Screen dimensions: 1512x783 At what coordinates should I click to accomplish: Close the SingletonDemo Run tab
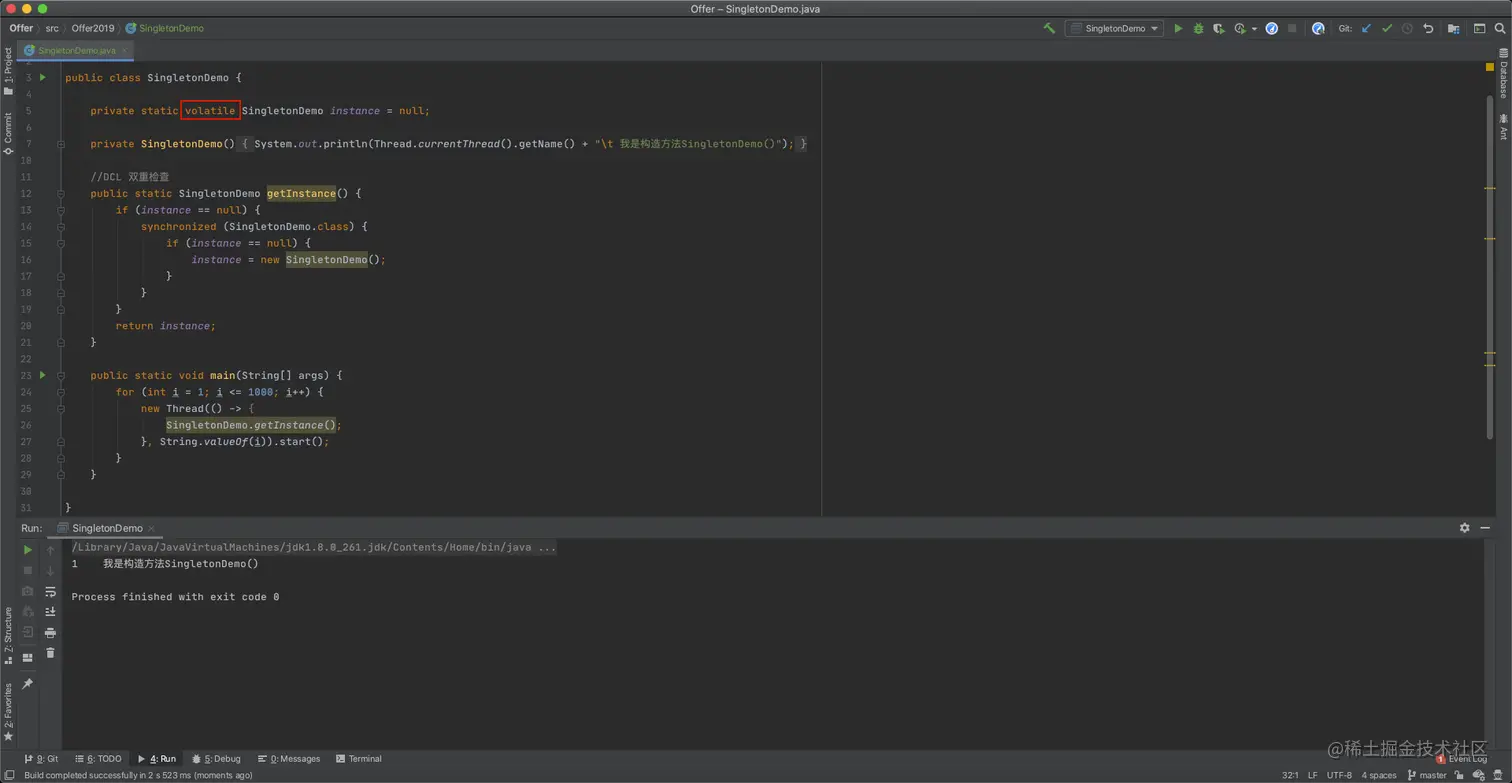pyautogui.click(x=151, y=528)
